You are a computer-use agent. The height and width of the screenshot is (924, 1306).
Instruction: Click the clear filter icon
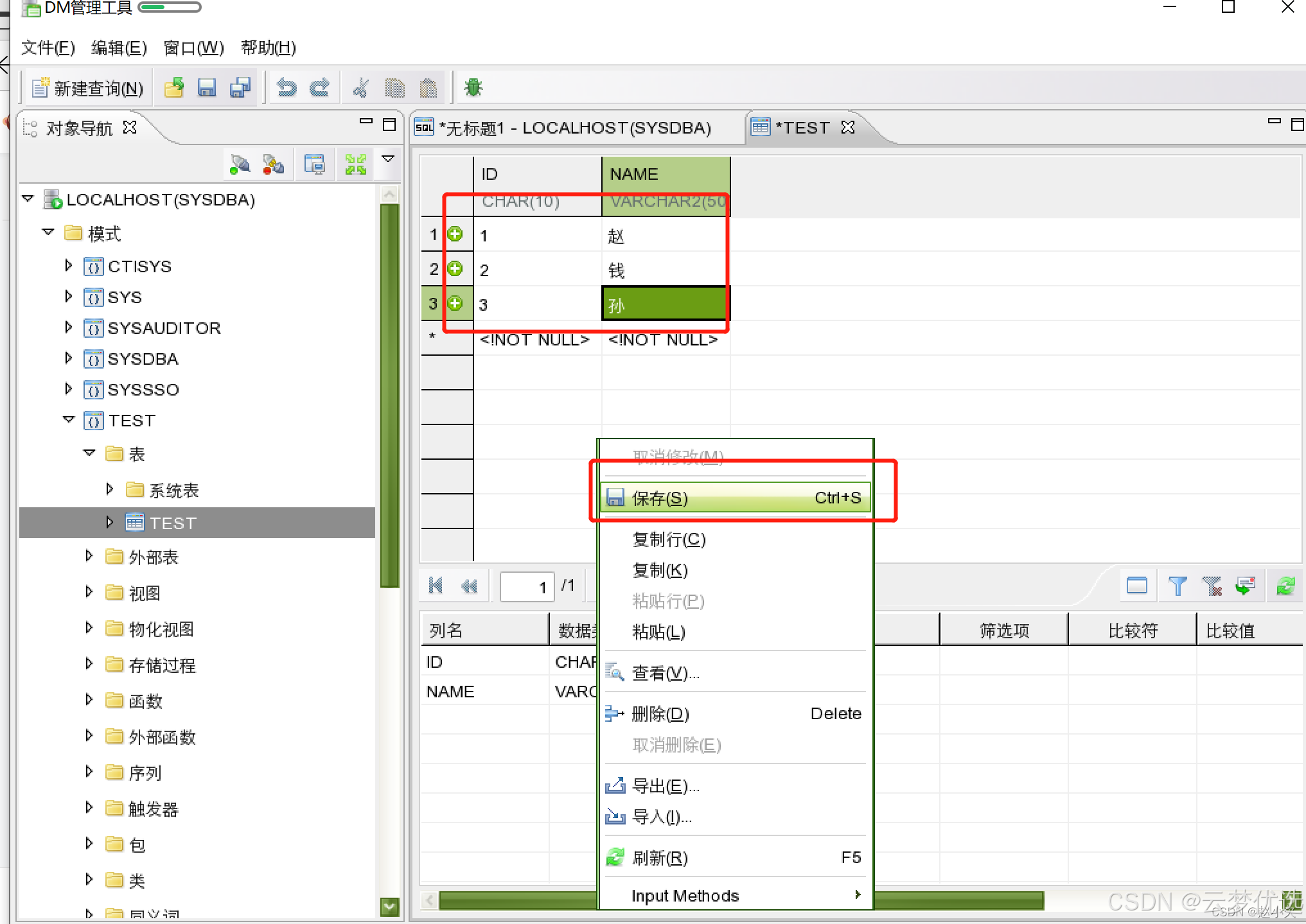coord(1212,586)
